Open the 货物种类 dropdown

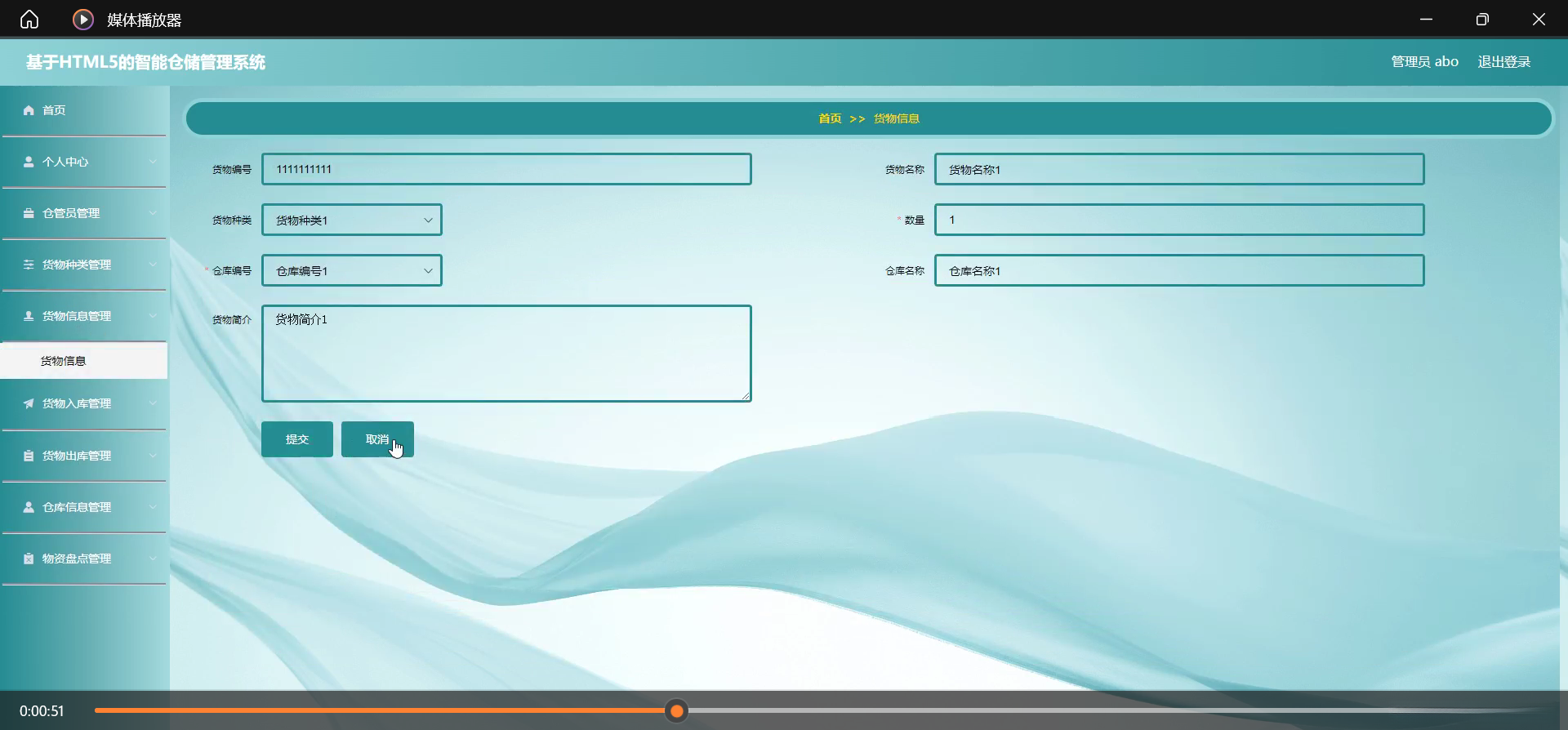click(352, 220)
